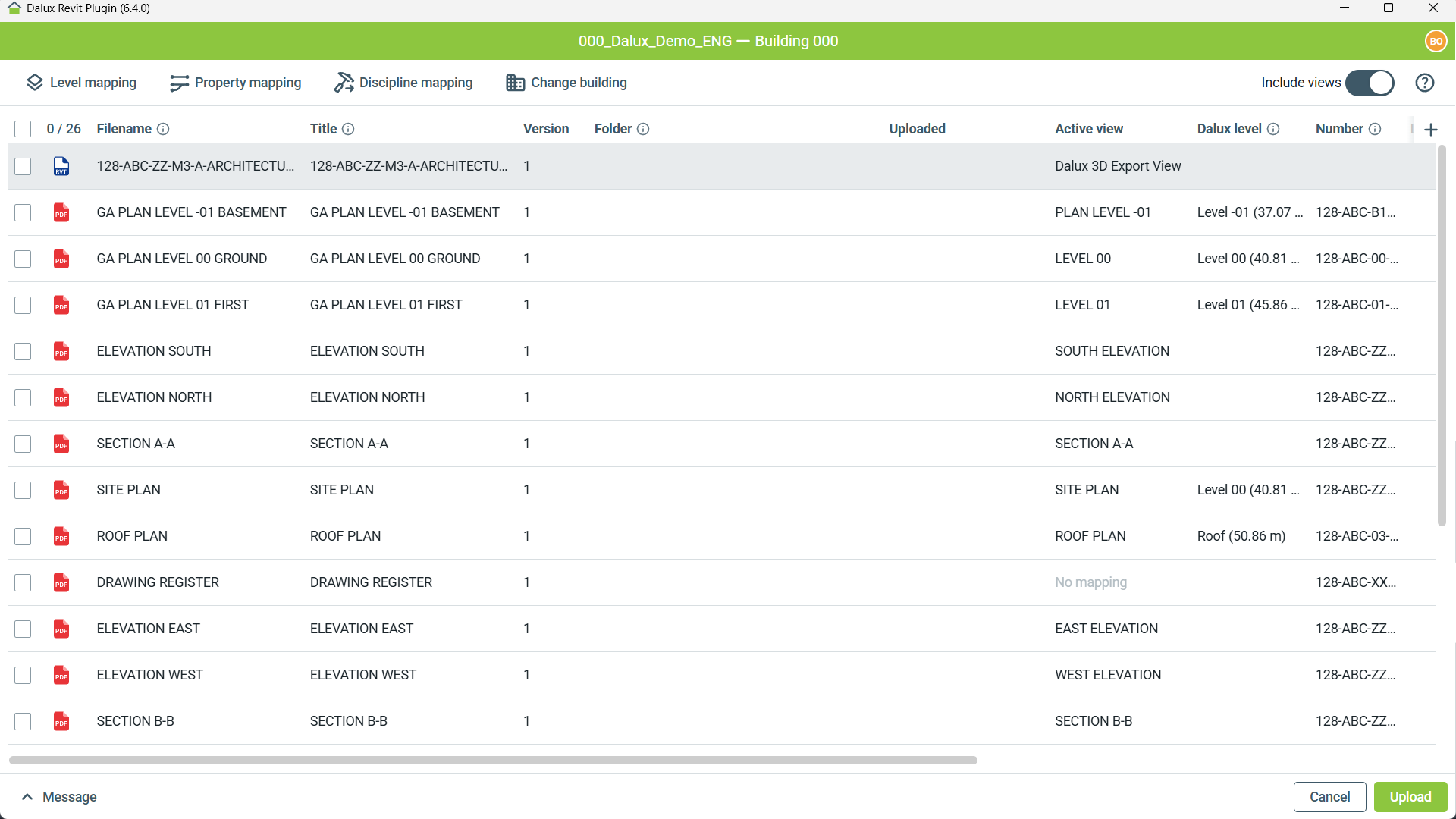Screen dimensions: 1456x819
Task: Toggle the Include views switch
Action: (x=1370, y=83)
